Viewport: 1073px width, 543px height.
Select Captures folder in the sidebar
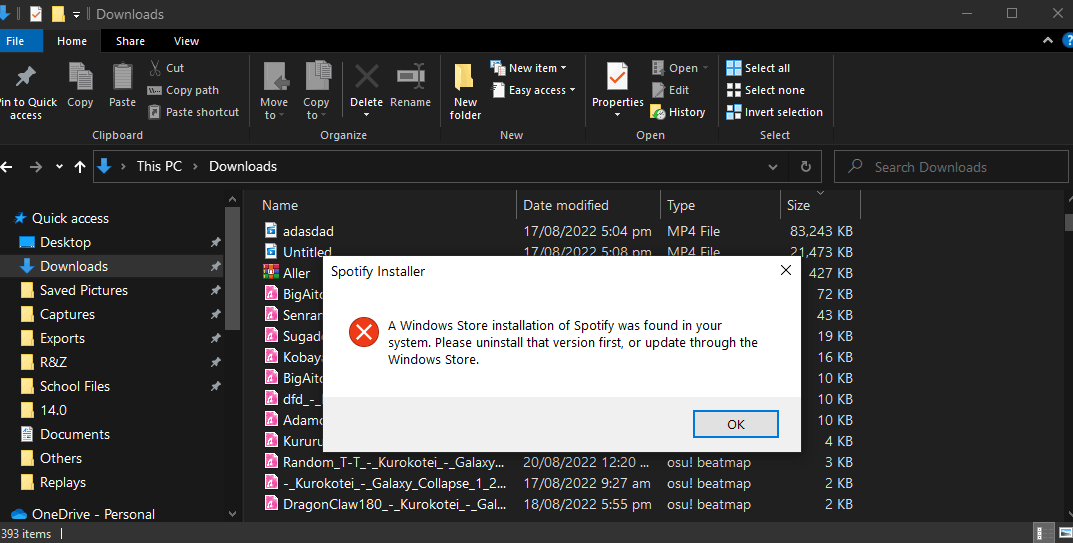pyautogui.click(x=67, y=314)
